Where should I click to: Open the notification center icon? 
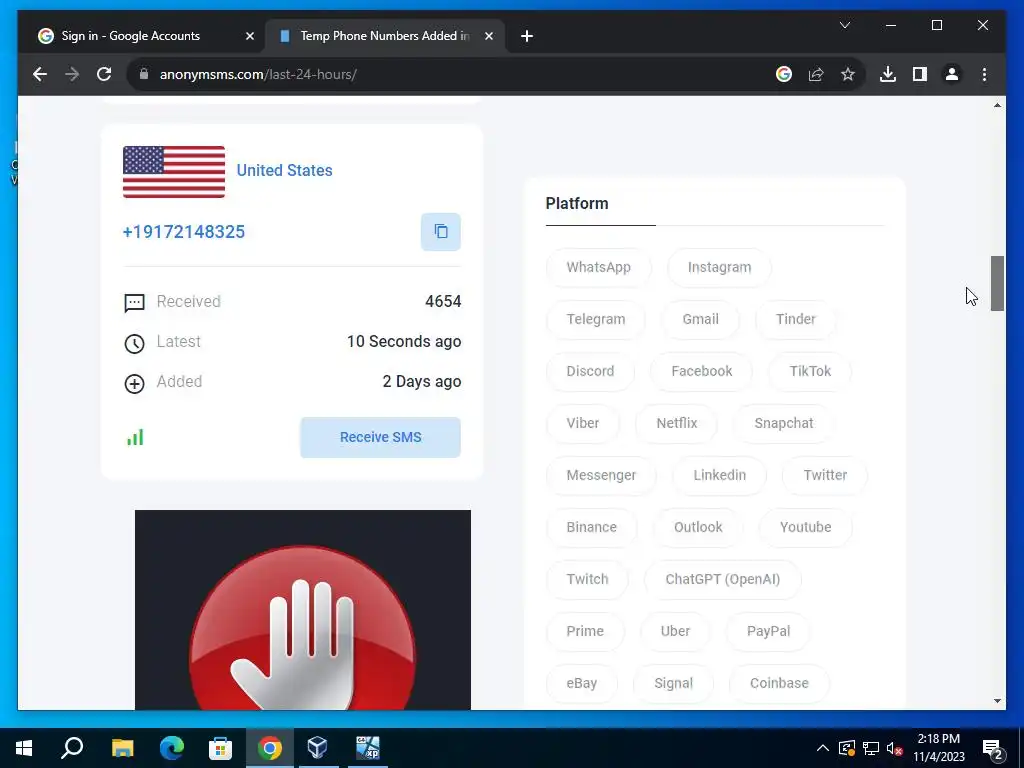pyautogui.click(x=993, y=748)
